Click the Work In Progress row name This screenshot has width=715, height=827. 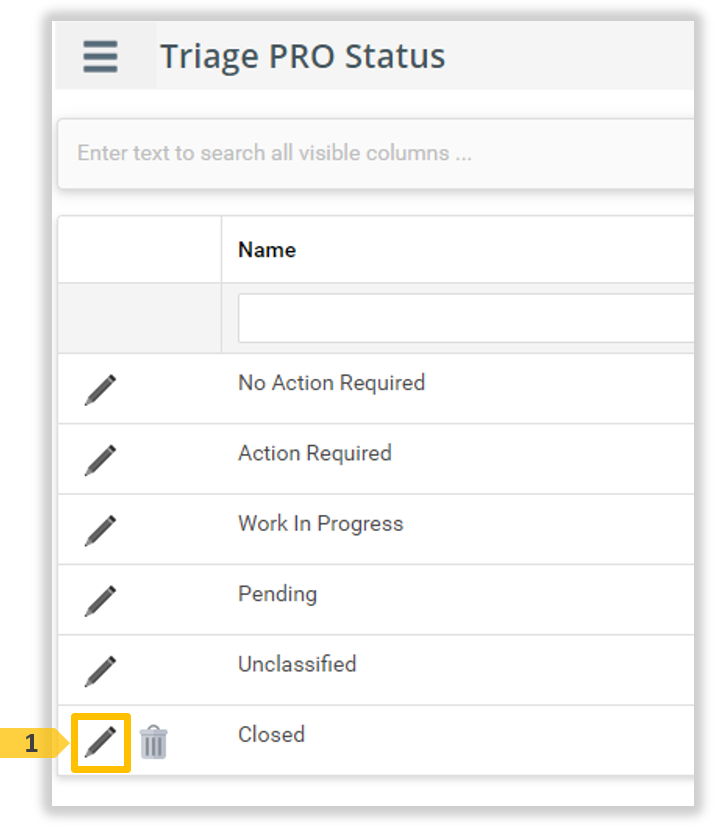point(320,523)
